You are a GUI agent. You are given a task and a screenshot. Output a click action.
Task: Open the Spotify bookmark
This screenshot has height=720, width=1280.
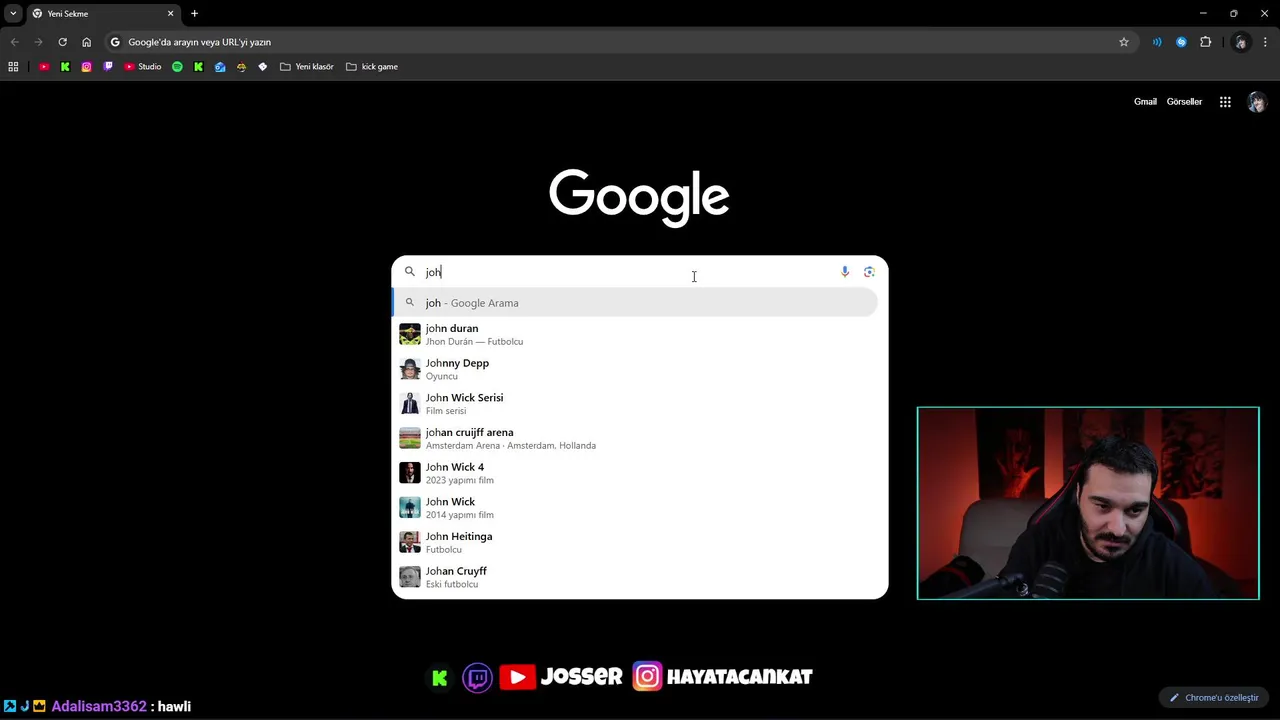[177, 67]
